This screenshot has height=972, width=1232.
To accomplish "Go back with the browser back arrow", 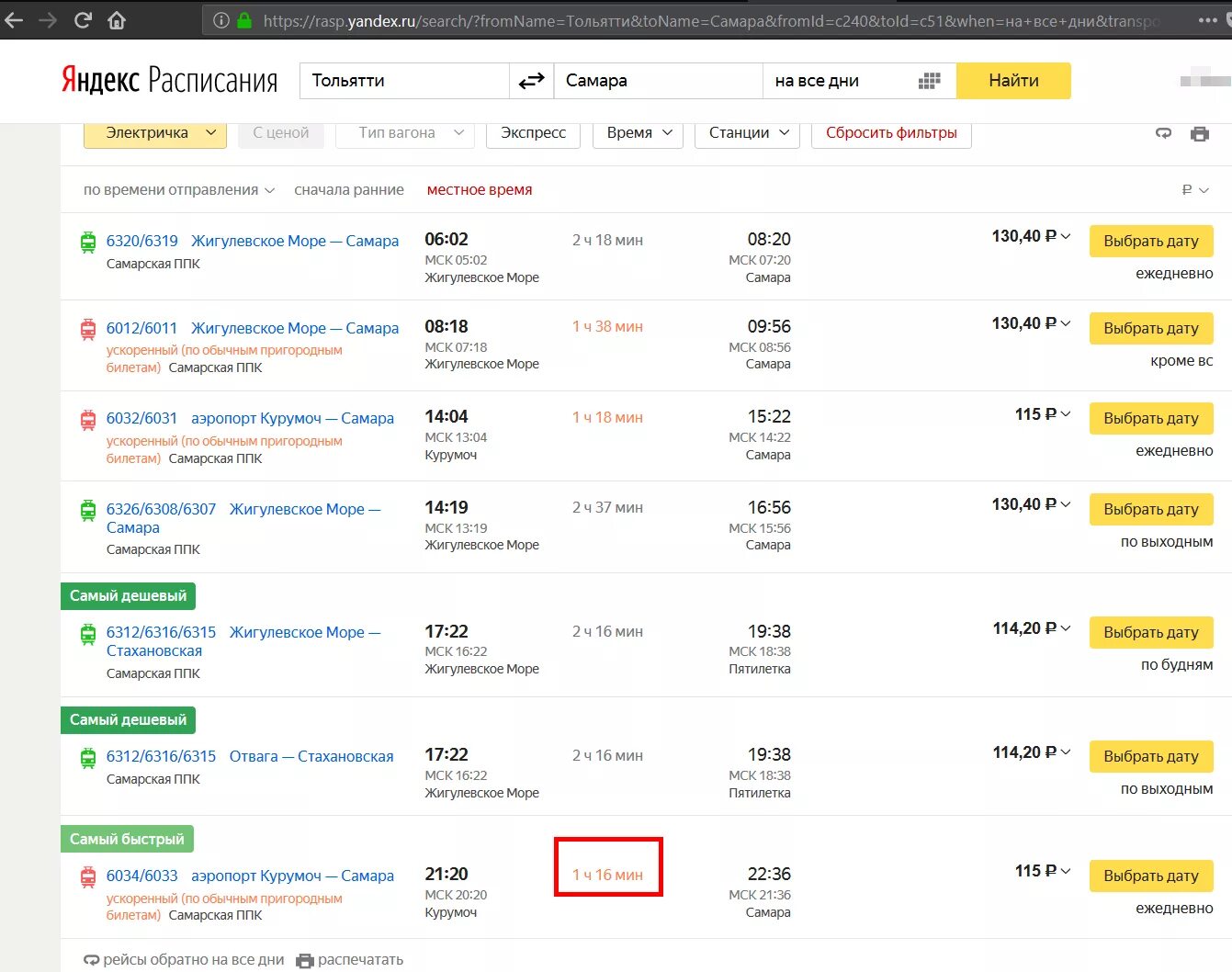I will [14, 19].
